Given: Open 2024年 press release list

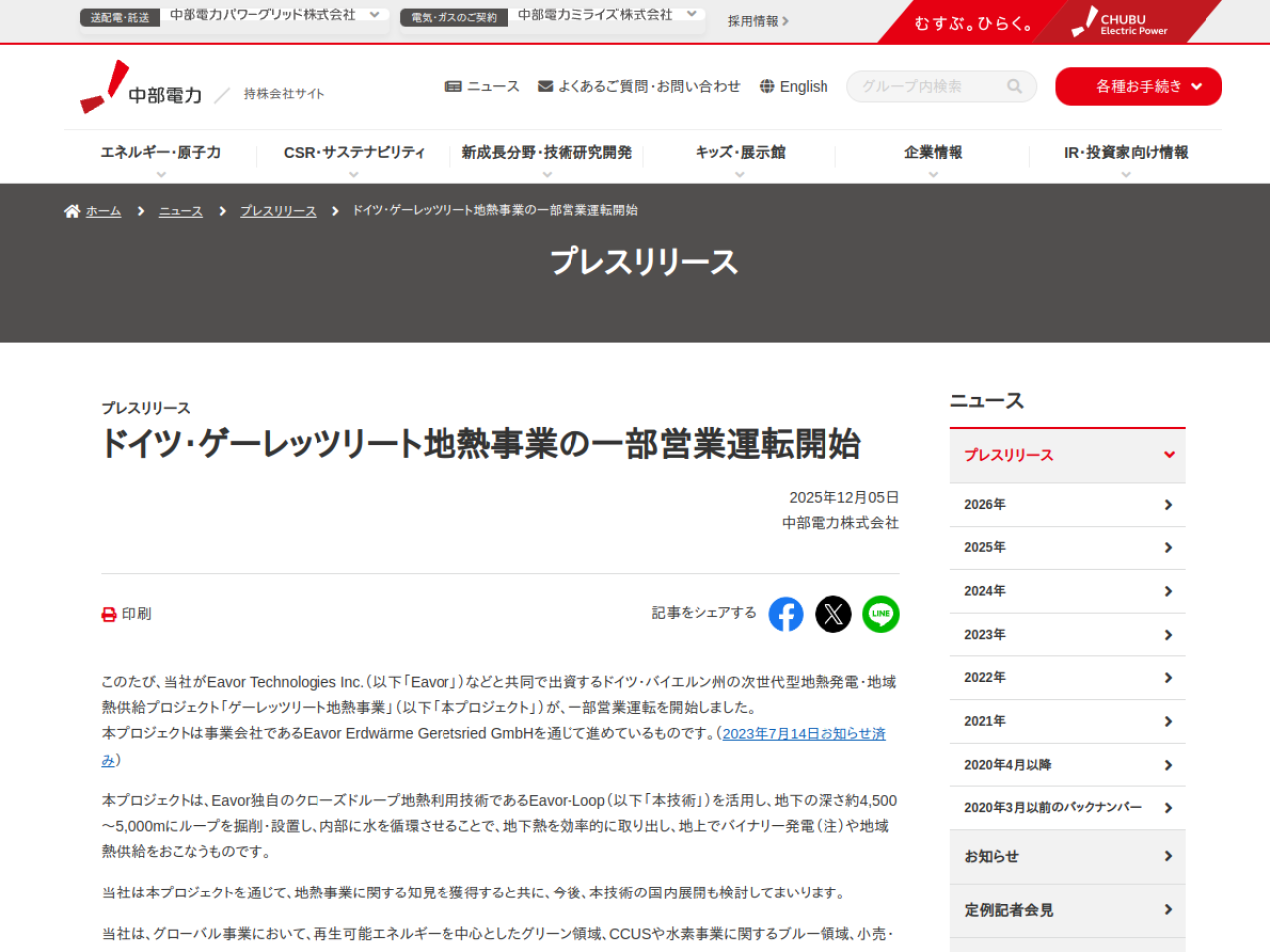Looking at the screenshot, I should tap(1068, 592).
